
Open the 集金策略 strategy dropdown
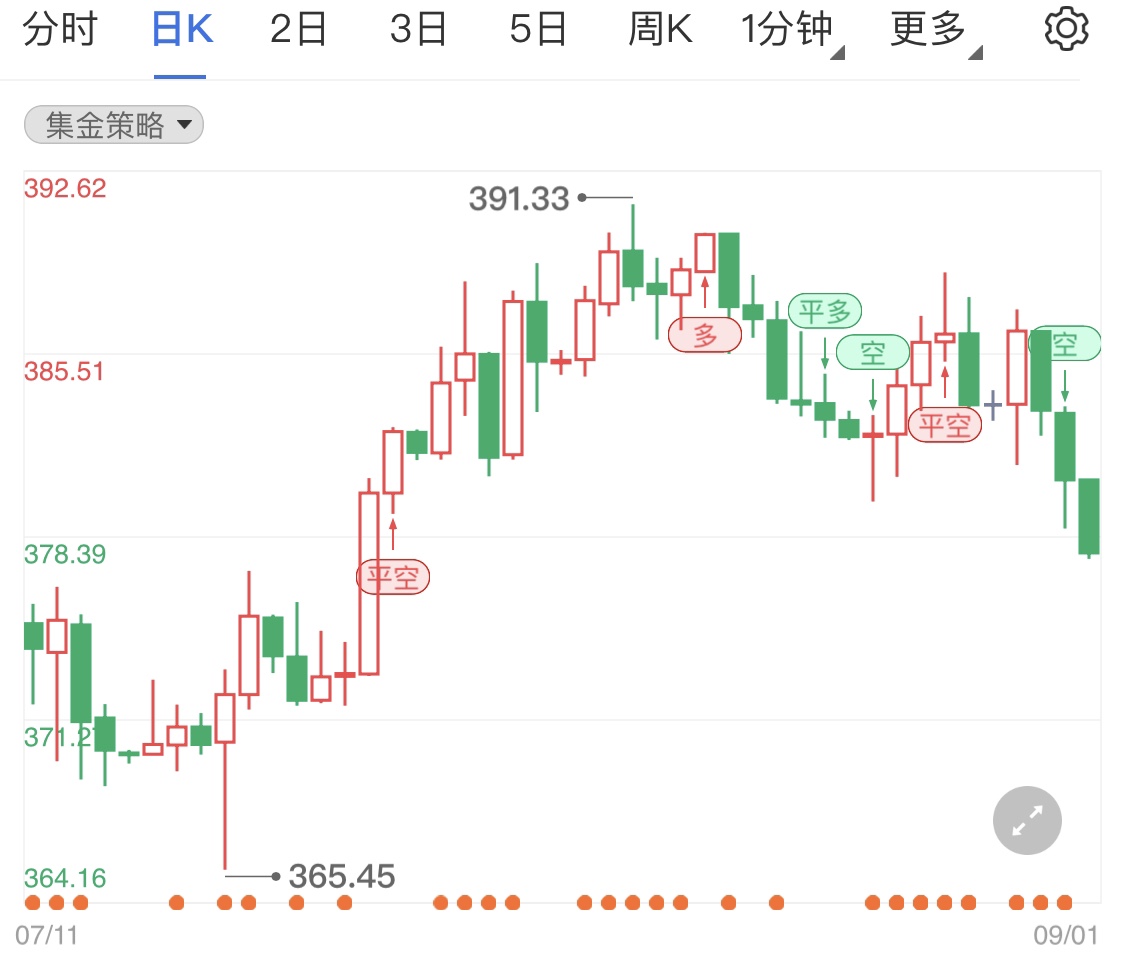[x=114, y=125]
